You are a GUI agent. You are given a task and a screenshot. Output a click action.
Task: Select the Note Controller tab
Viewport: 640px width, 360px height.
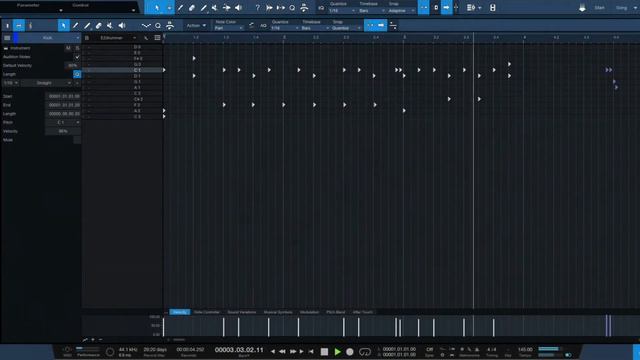tap(207, 312)
